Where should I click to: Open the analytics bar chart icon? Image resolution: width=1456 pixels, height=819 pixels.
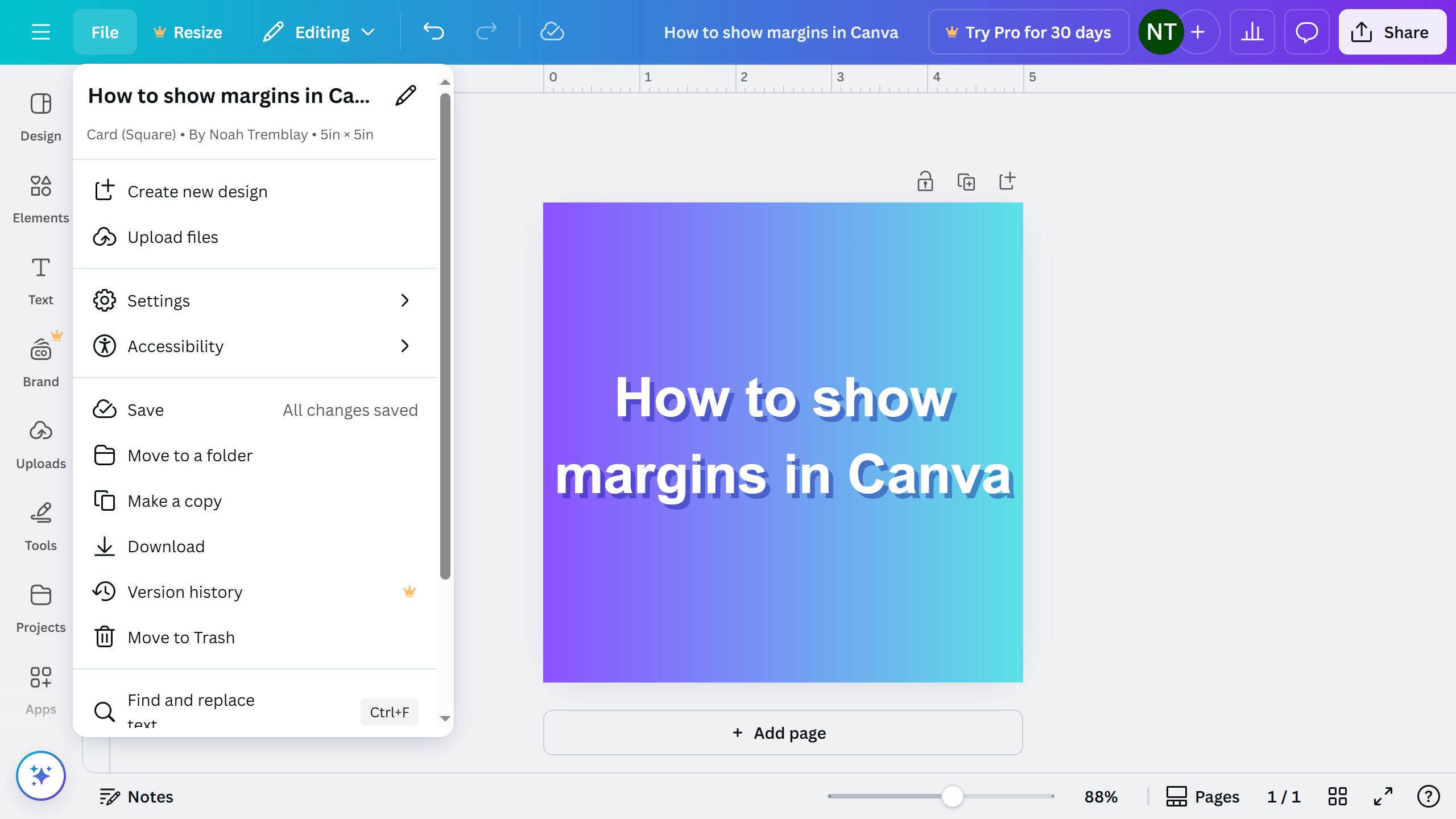1252,32
